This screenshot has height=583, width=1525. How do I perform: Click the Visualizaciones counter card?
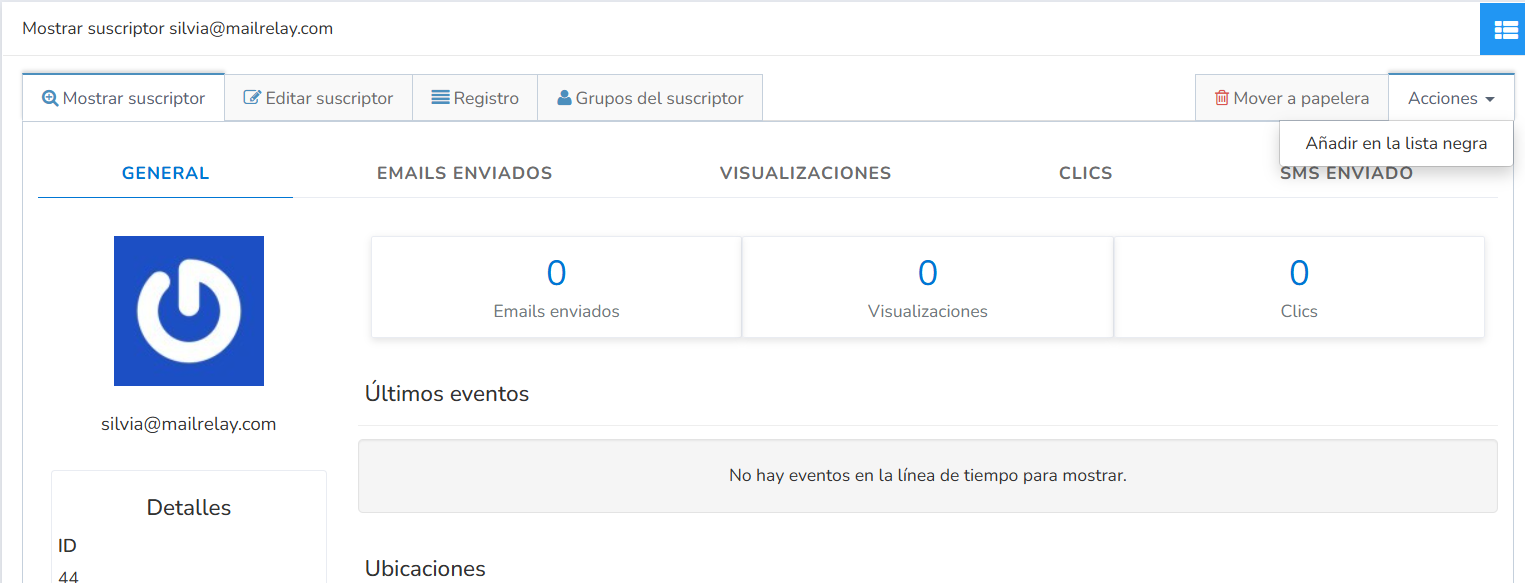[x=928, y=287]
